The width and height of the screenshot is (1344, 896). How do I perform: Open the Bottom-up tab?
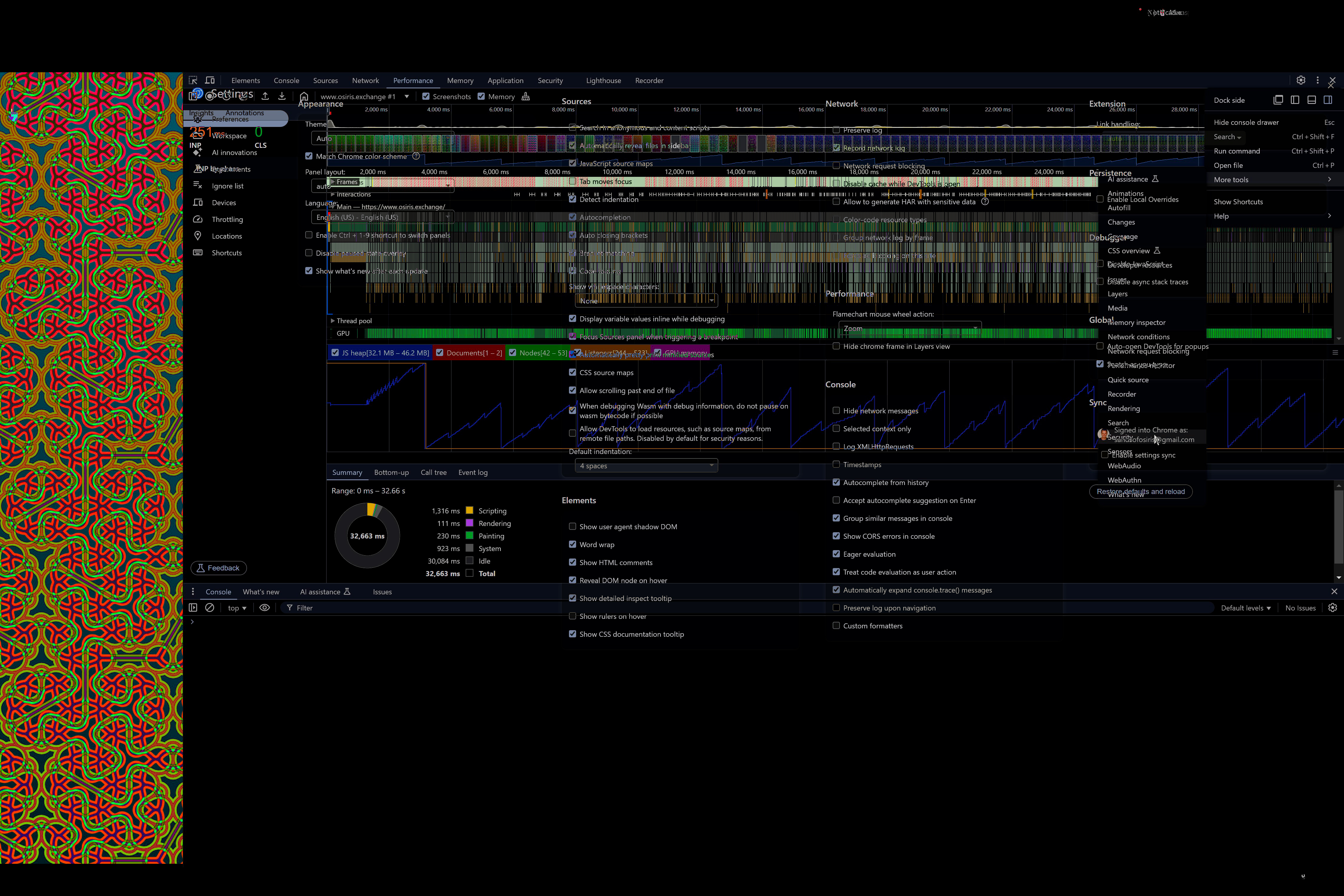tap(391, 472)
